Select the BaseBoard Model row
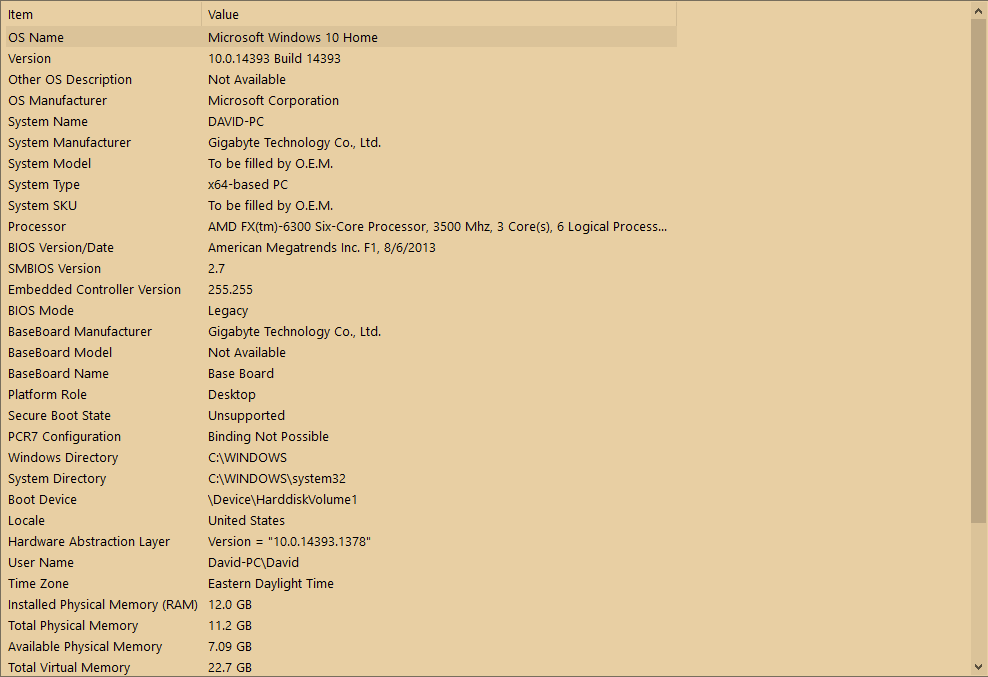988x677 pixels. tap(341, 352)
